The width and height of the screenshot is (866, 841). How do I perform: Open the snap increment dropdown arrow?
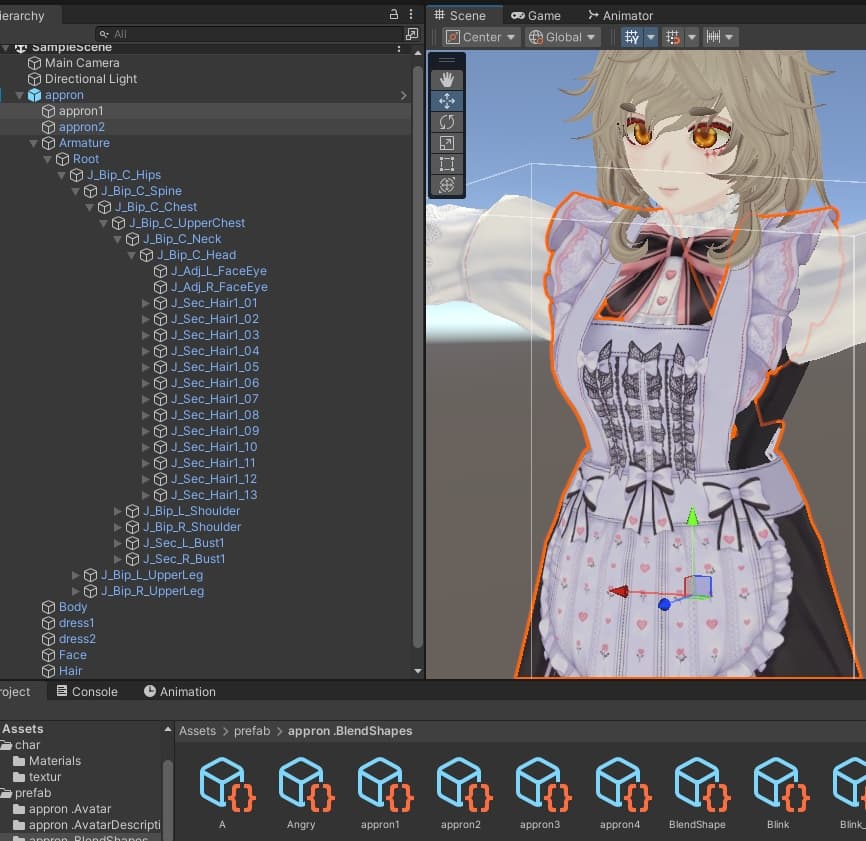click(x=730, y=37)
